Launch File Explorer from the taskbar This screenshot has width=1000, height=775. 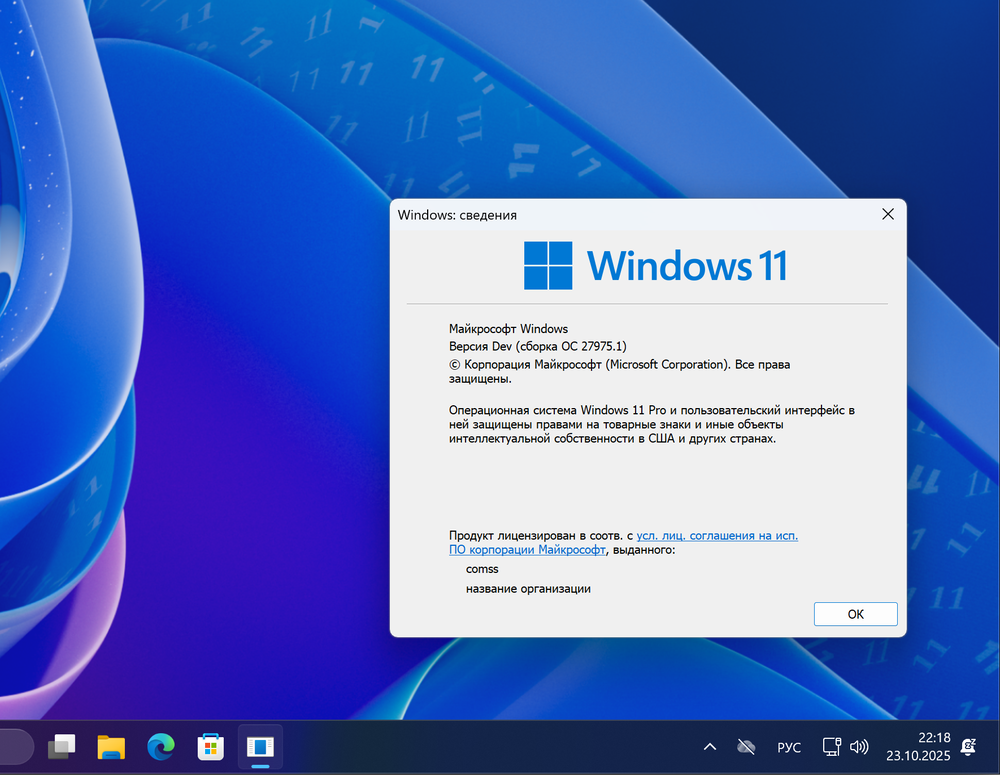tap(110, 747)
